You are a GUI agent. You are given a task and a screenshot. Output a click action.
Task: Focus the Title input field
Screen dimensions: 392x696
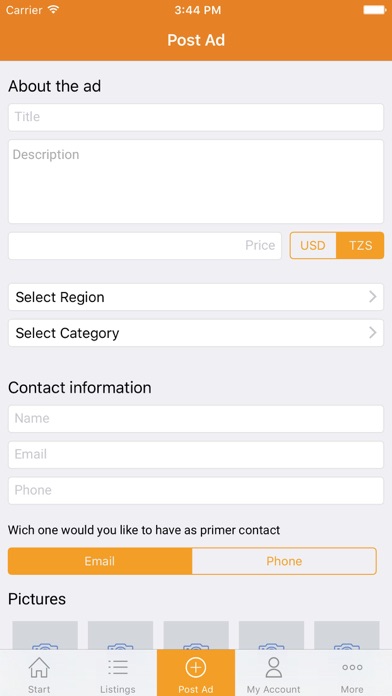[196, 117]
